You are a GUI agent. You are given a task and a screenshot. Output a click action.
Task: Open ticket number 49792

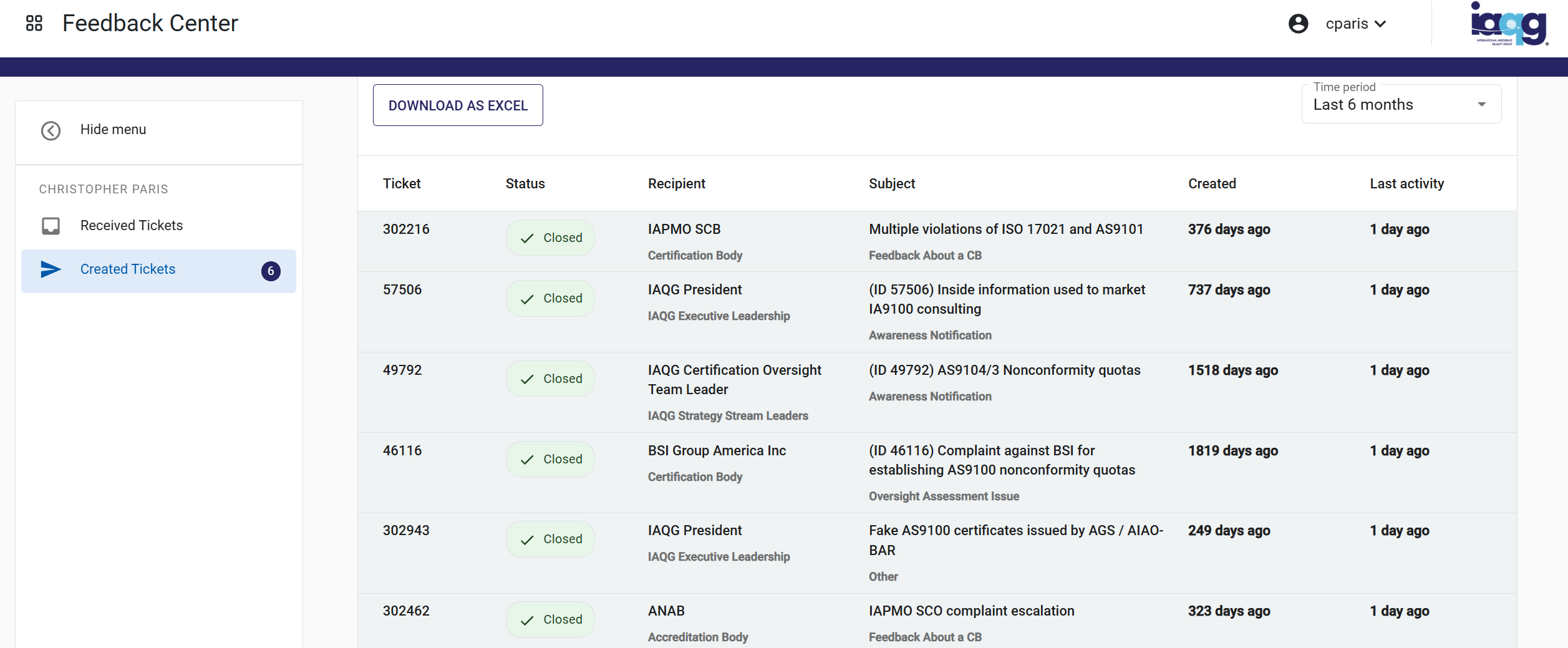(x=402, y=370)
